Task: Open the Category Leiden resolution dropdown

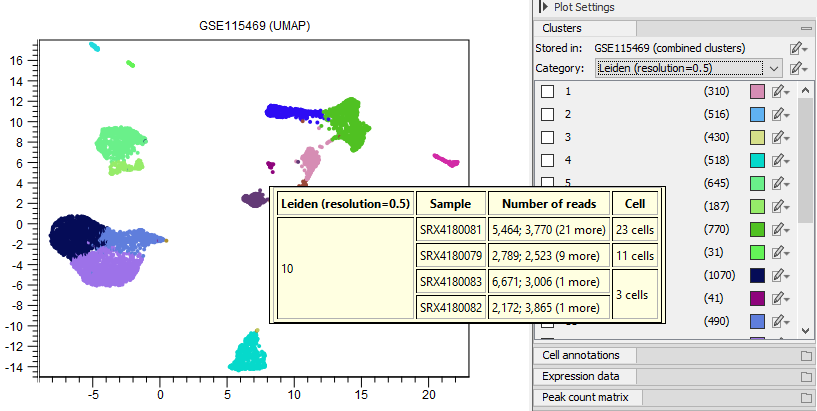Action: 688,68
